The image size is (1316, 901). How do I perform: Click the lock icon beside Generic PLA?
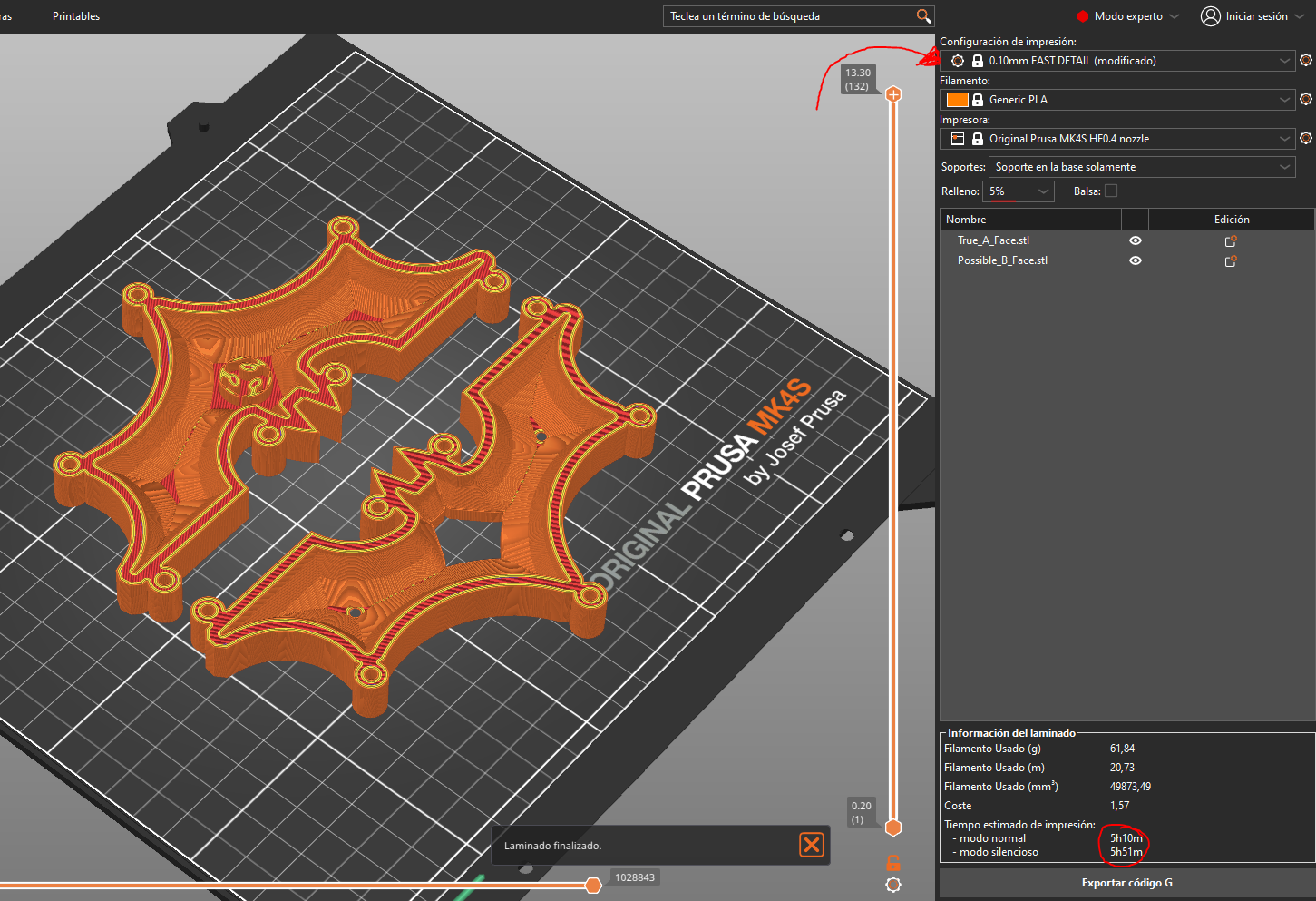tap(978, 100)
